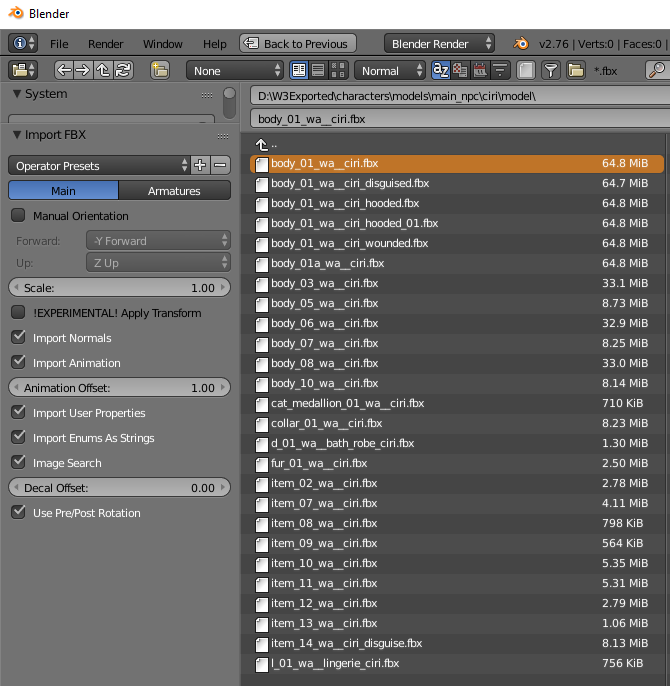Remove operator preset with minus
This screenshot has height=686, width=670.
221,165
